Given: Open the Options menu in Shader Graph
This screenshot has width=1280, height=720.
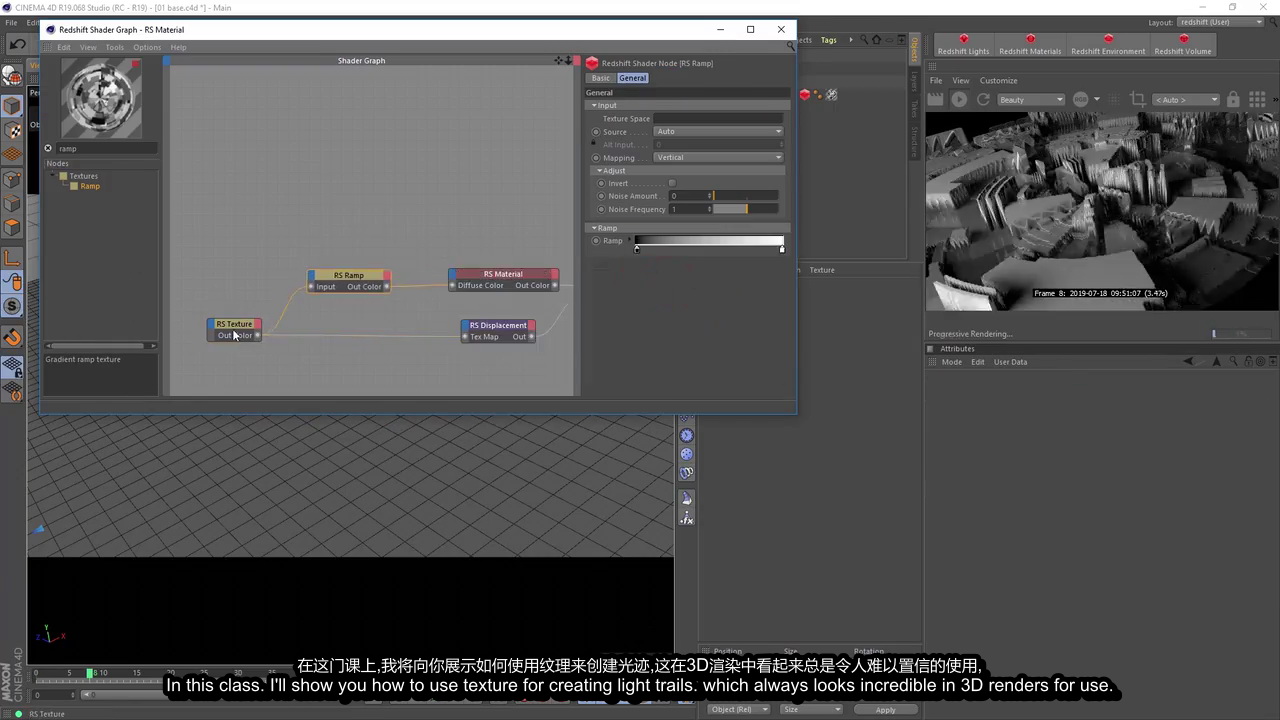Looking at the screenshot, I should [x=147, y=47].
